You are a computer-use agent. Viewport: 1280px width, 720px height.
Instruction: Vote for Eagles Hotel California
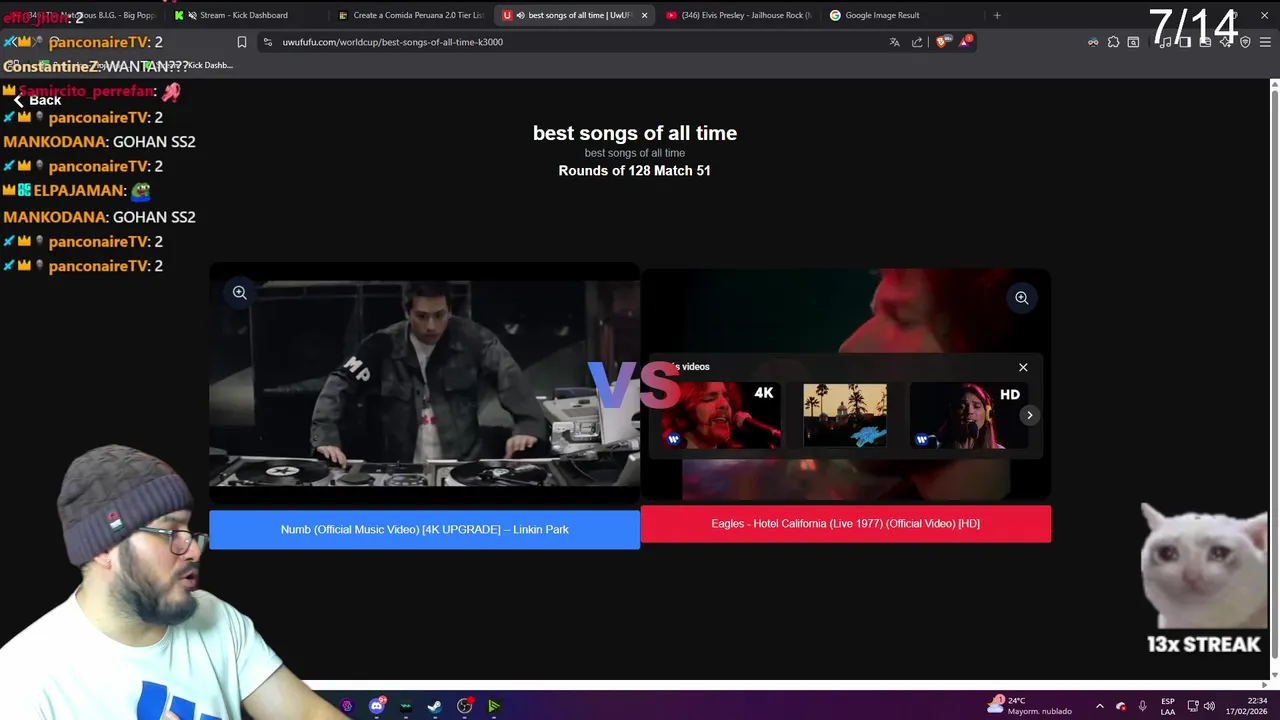pyautogui.click(x=845, y=523)
